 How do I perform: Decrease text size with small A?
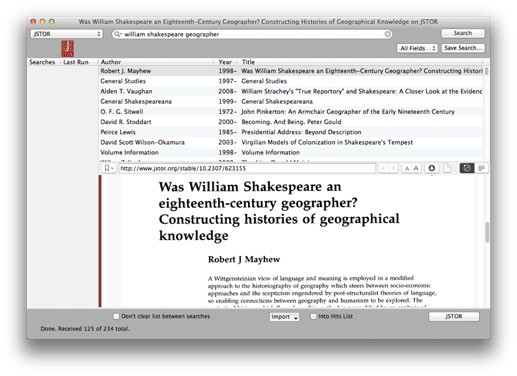click(x=407, y=168)
